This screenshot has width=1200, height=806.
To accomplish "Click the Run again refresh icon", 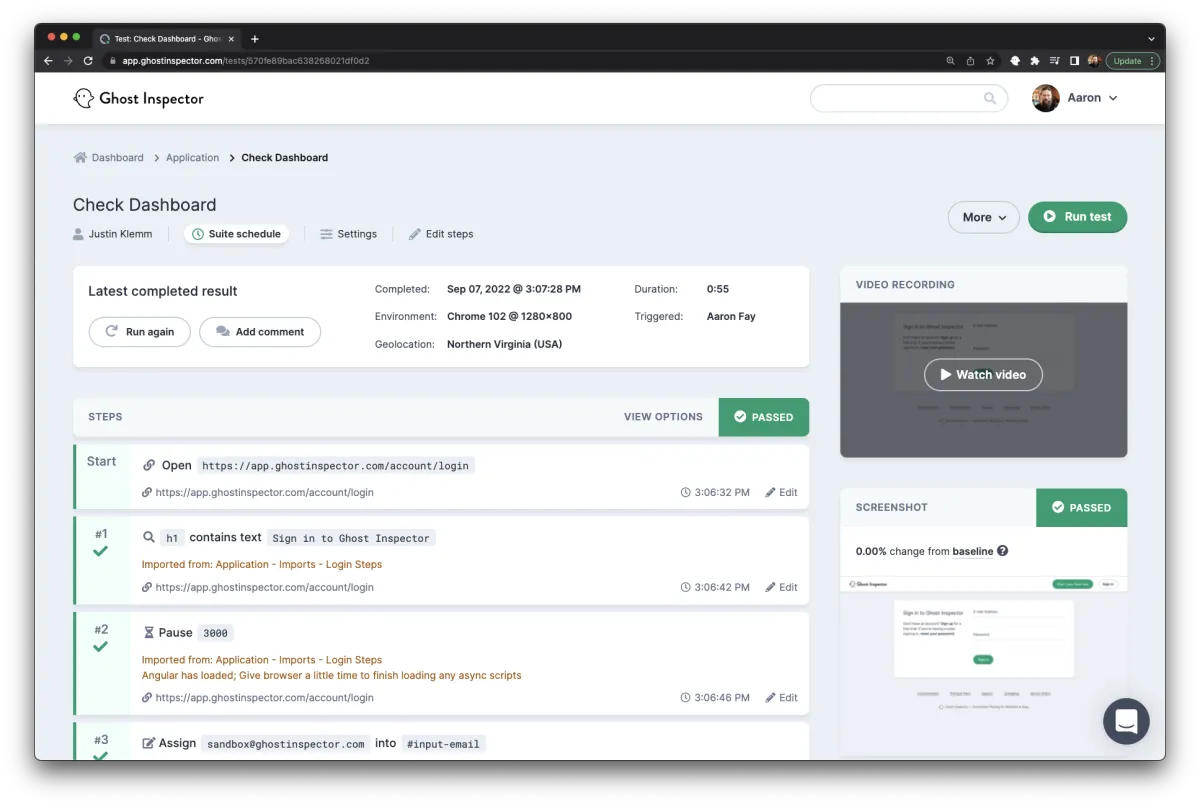I will 112,332.
